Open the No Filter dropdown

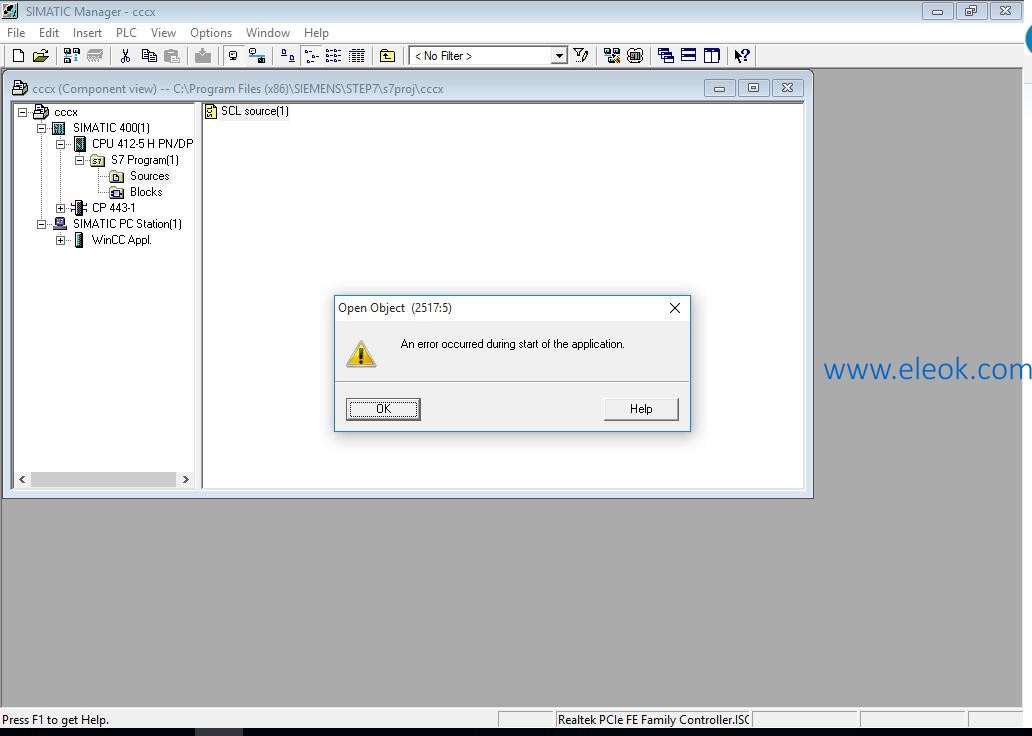(559, 56)
